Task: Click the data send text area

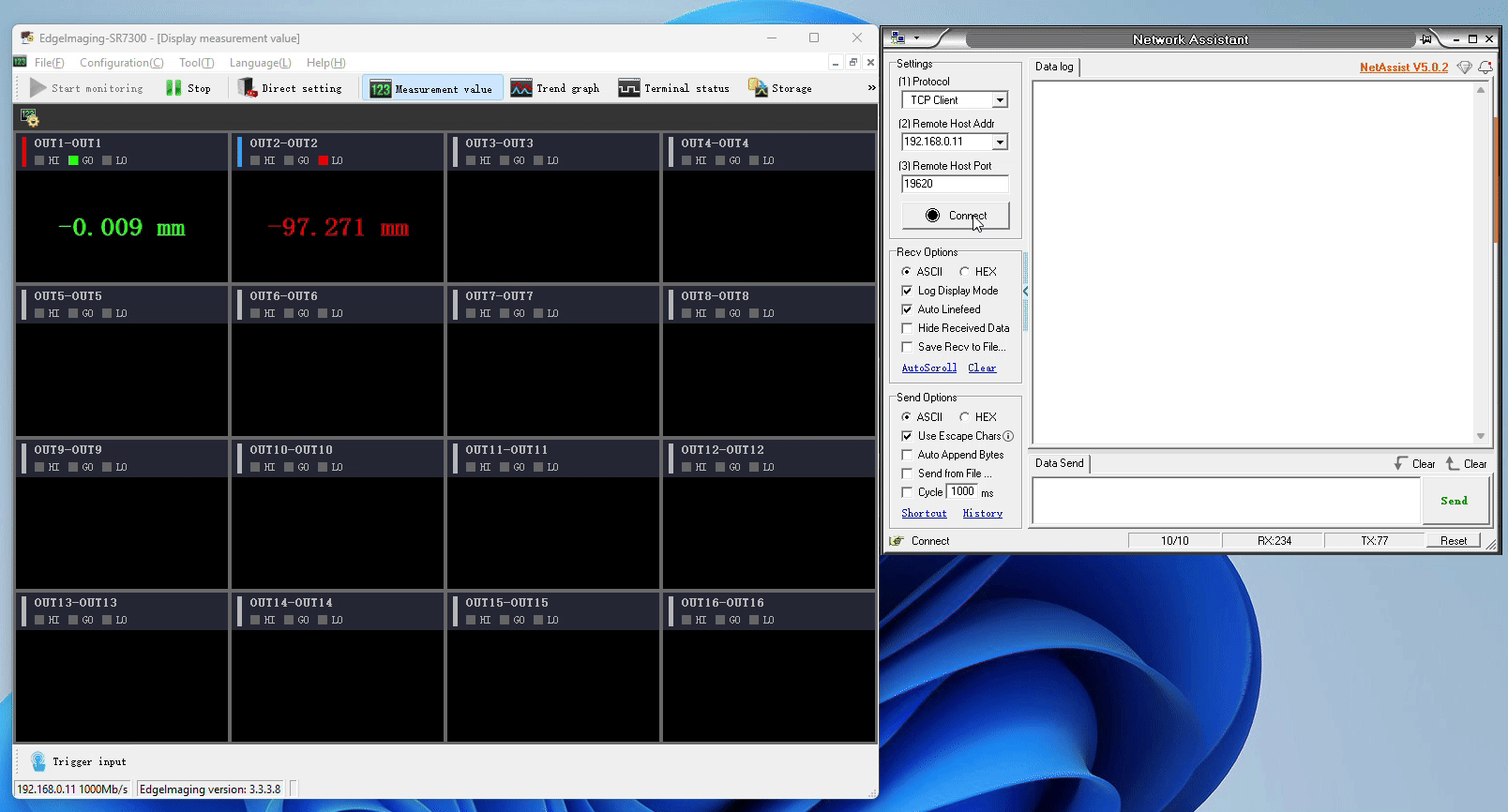Action: tap(1227, 501)
